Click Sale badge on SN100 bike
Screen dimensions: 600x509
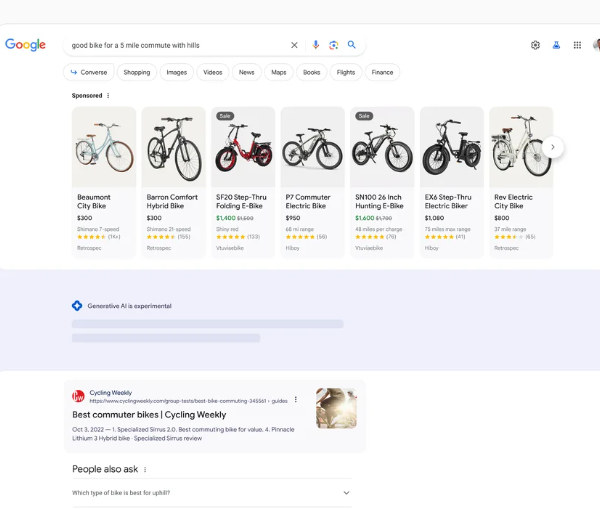364,116
